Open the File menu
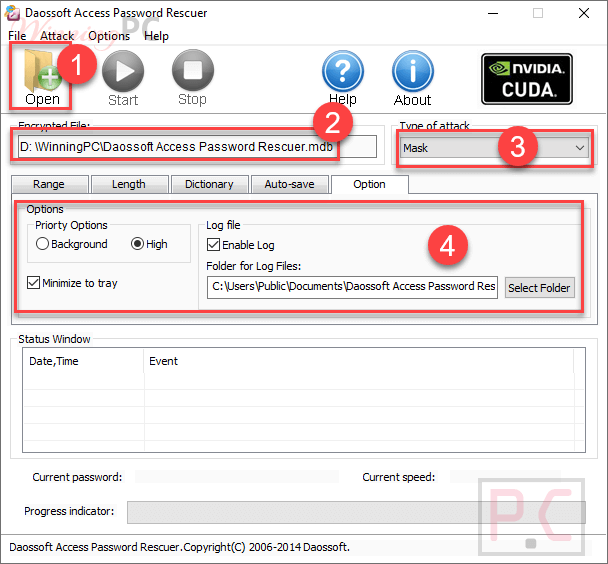The image size is (608, 564). point(17,36)
